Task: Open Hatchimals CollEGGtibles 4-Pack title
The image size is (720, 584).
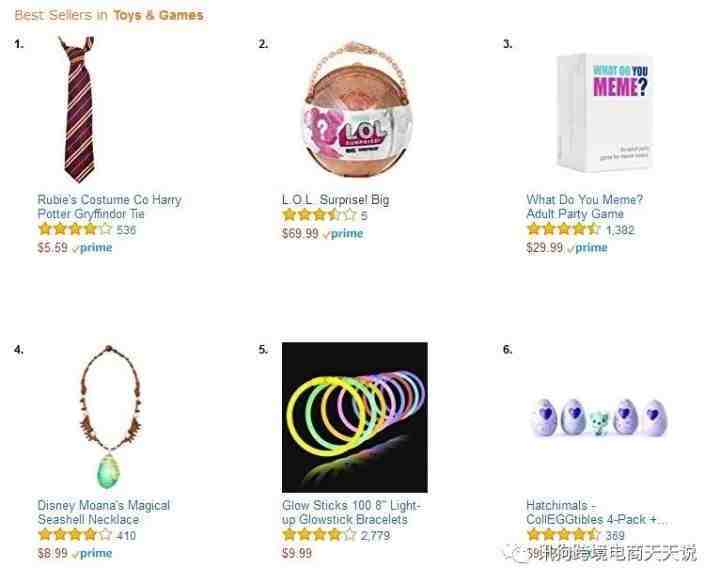Action: coord(596,512)
